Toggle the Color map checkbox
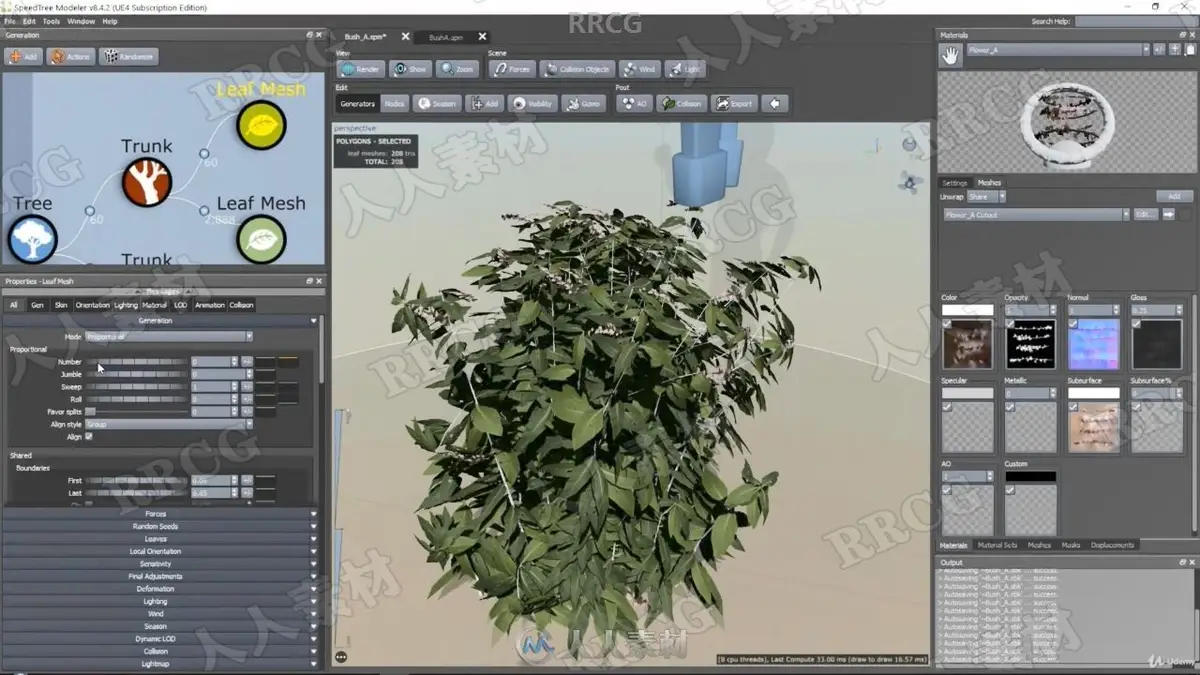Image resolution: width=1200 pixels, height=675 pixels. pyautogui.click(x=947, y=324)
